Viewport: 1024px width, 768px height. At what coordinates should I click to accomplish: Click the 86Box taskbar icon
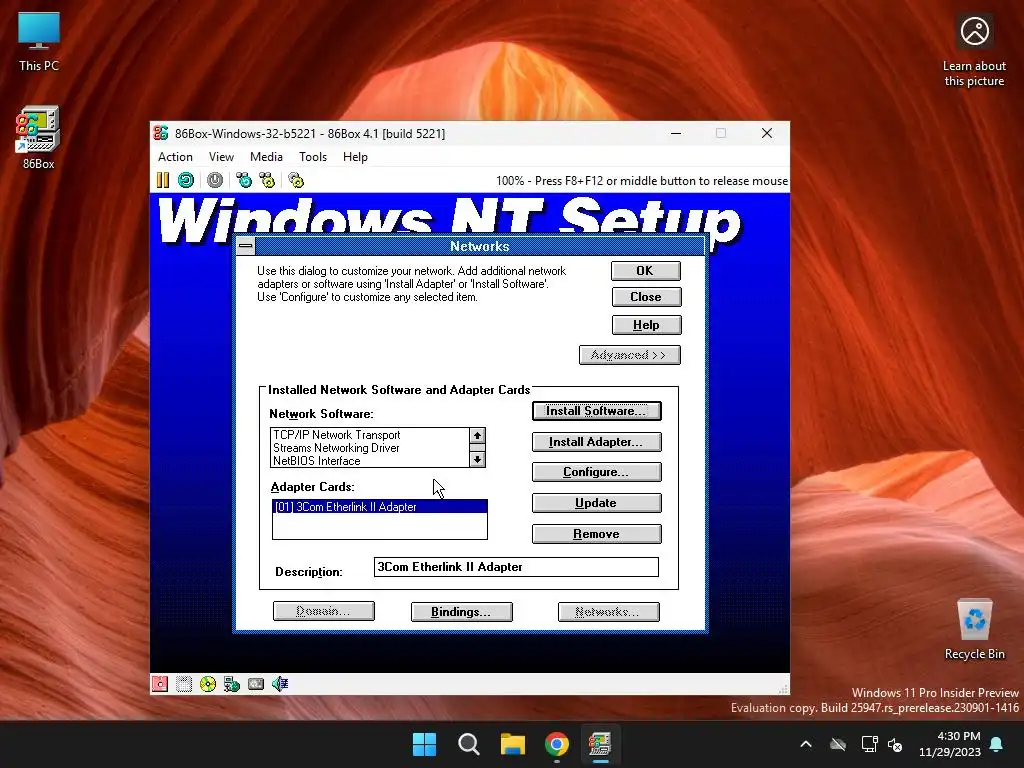tap(600, 744)
